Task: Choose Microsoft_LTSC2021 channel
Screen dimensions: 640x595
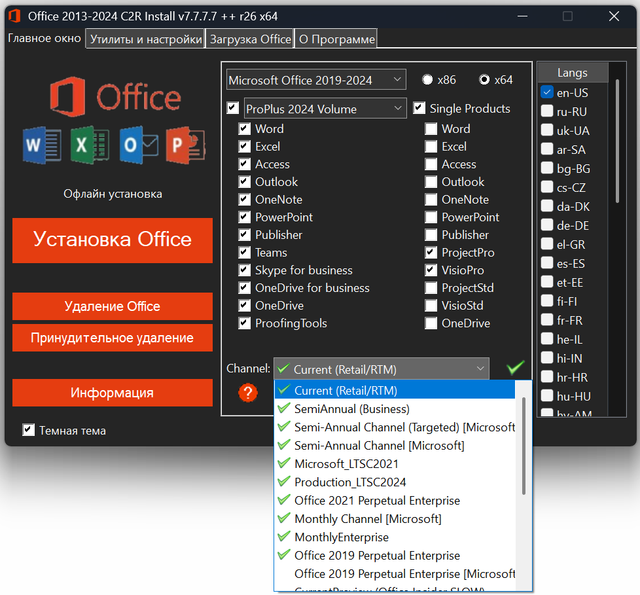Action: [x=395, y=464]
